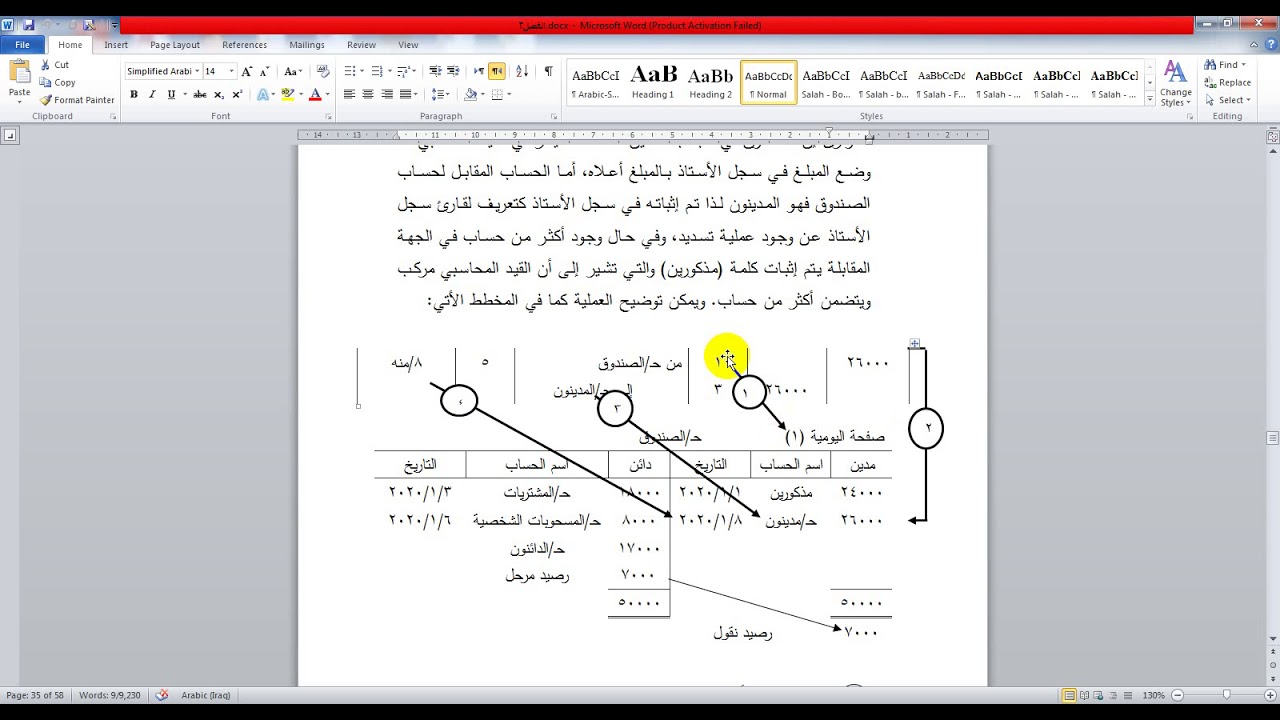This screenshot has height=720, width=1280.
Task: Toggle Italic formatting
Action: click(x=152, y=94)
